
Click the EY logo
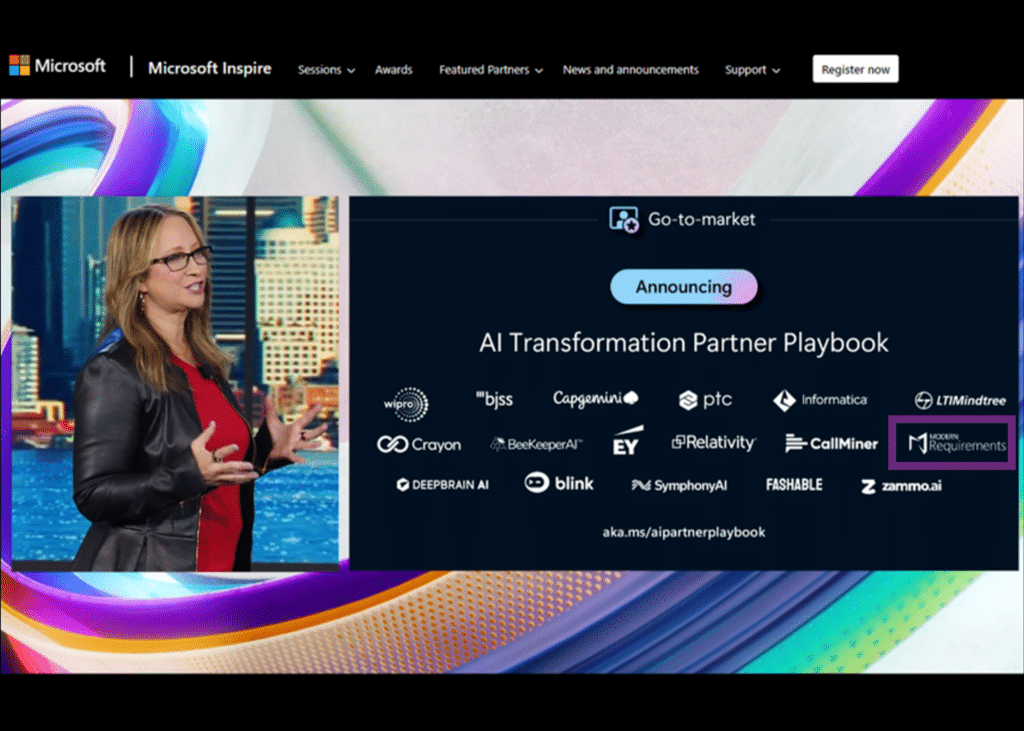point(627,441)
